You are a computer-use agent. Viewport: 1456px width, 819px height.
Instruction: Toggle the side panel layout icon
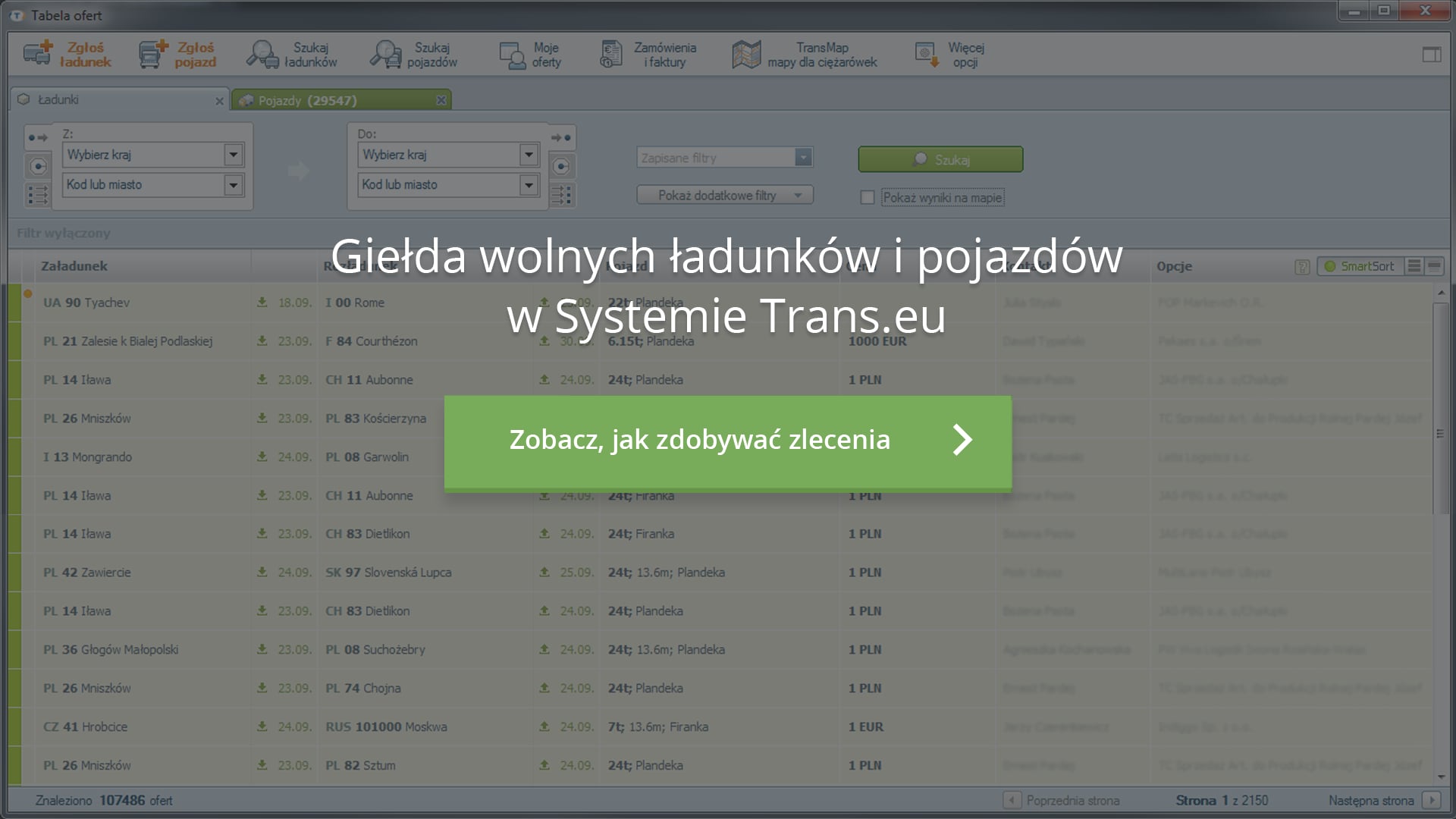click(x=1432, y=55)
